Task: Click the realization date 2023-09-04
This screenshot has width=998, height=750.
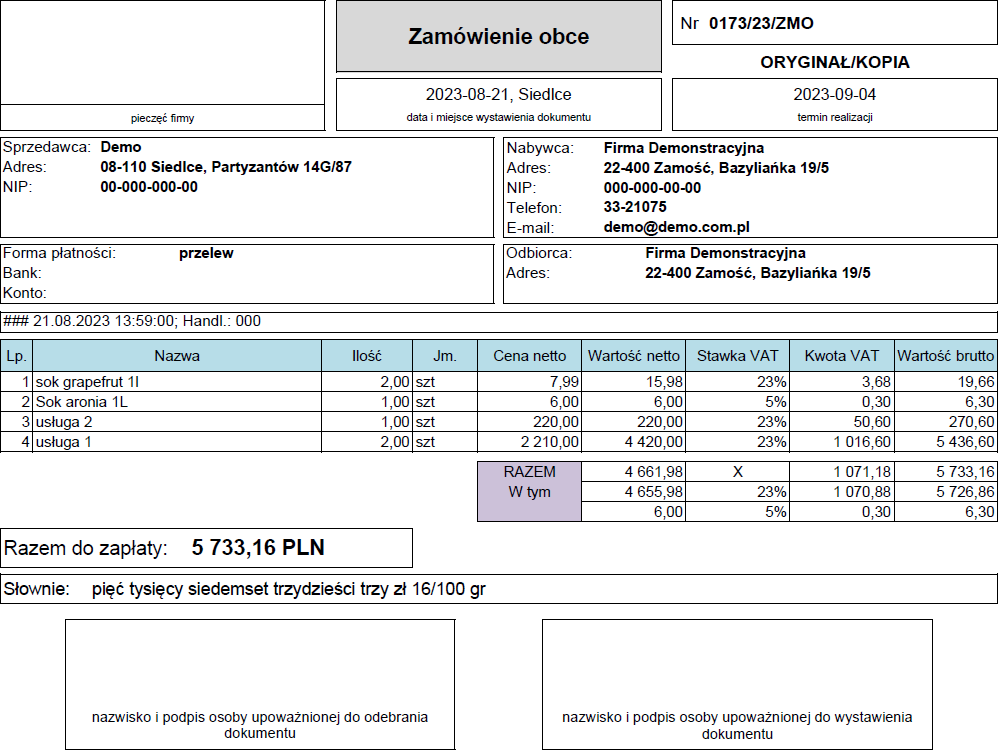Action: [835, 95]
